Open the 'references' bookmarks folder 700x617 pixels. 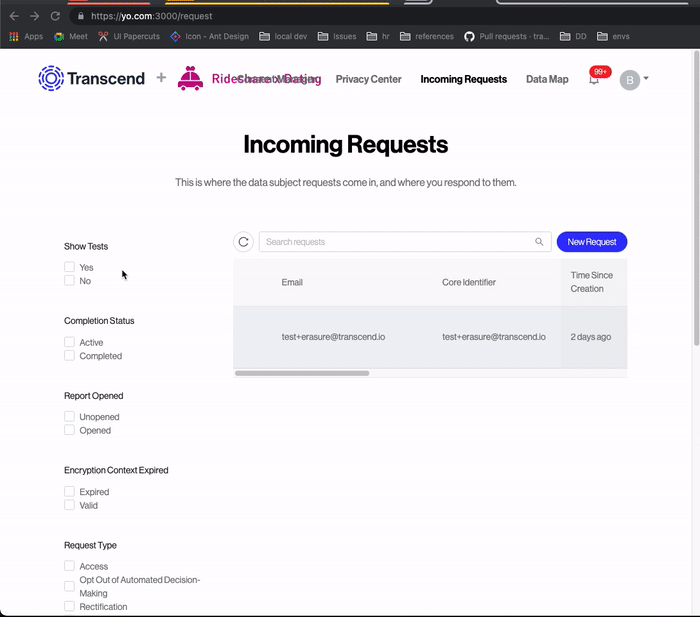[426, 36]
